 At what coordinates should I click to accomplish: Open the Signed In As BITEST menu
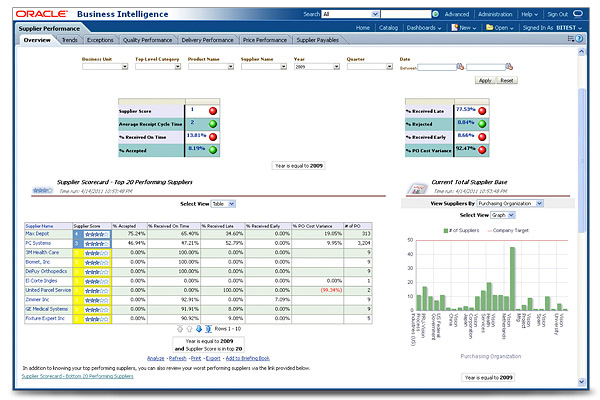552,28
